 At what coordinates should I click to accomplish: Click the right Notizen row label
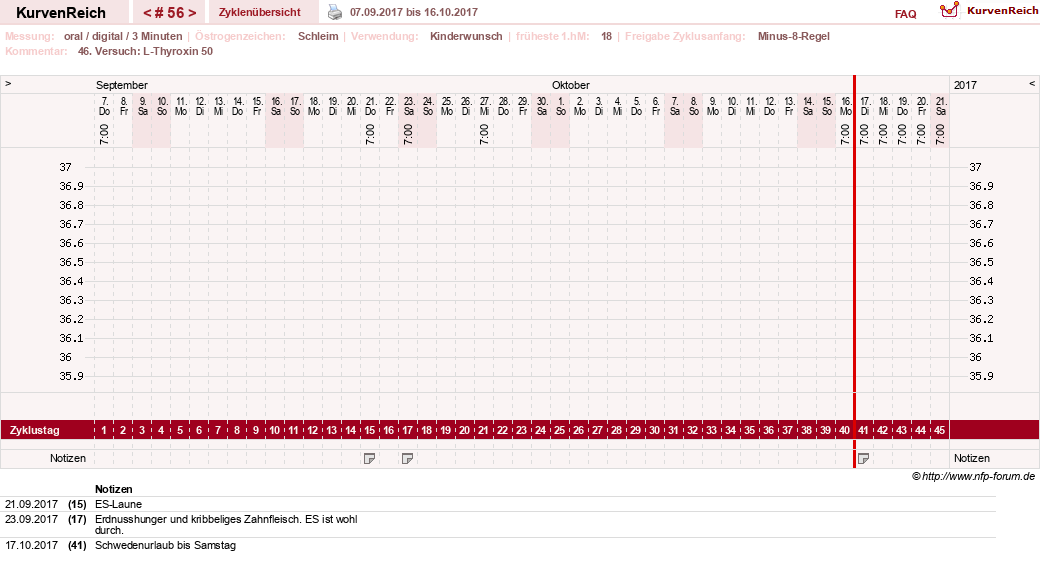pos(972,459)
